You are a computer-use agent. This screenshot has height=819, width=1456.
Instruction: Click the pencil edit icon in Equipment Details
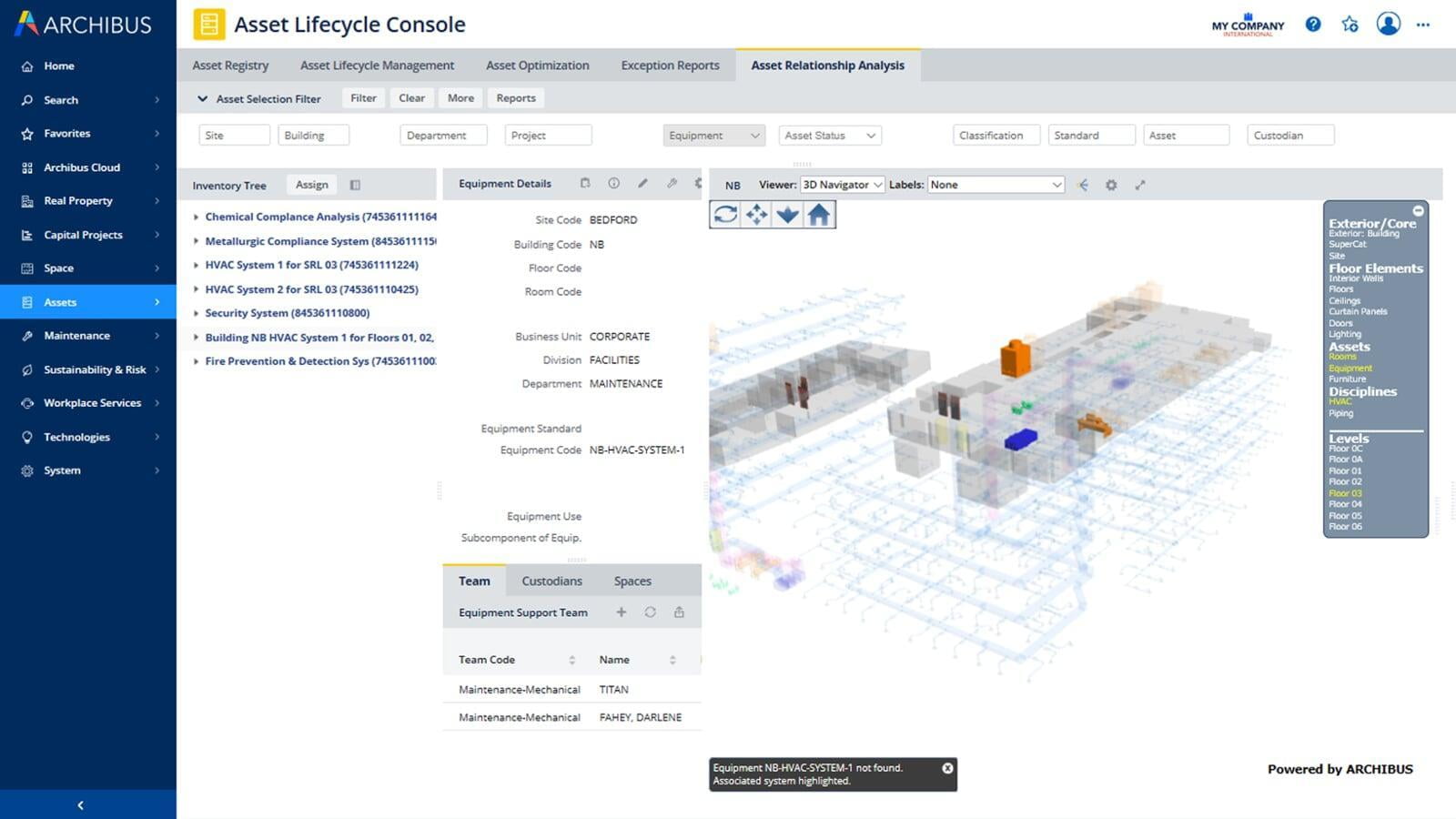(x=642, y=184)
